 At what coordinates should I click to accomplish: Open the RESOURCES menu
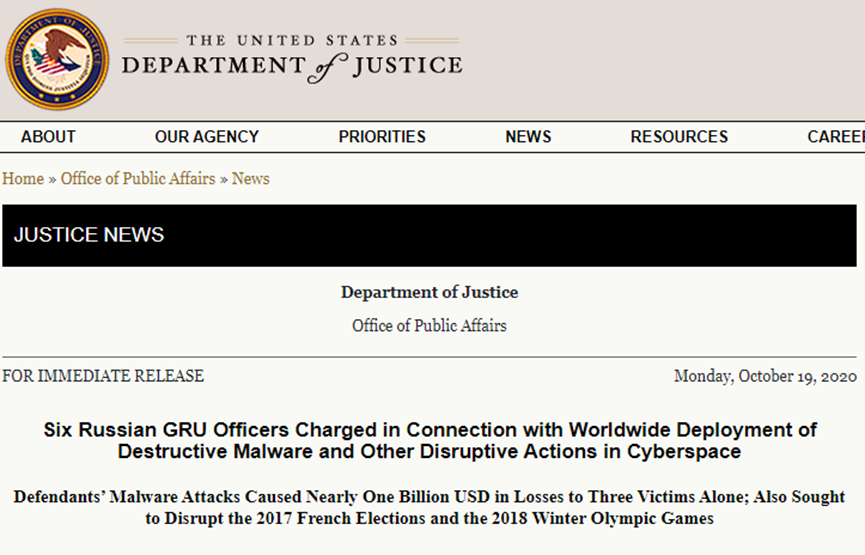pos(679,137)
